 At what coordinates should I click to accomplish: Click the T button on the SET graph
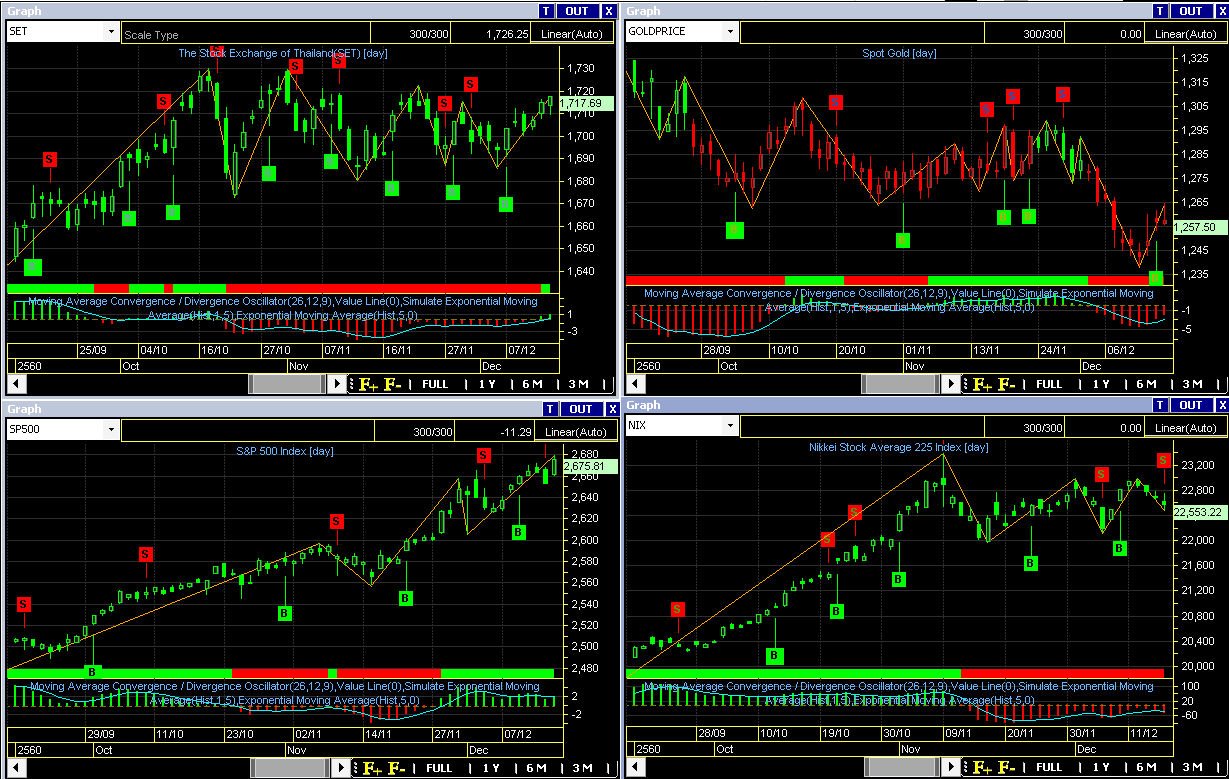click(x=545, y=11)
